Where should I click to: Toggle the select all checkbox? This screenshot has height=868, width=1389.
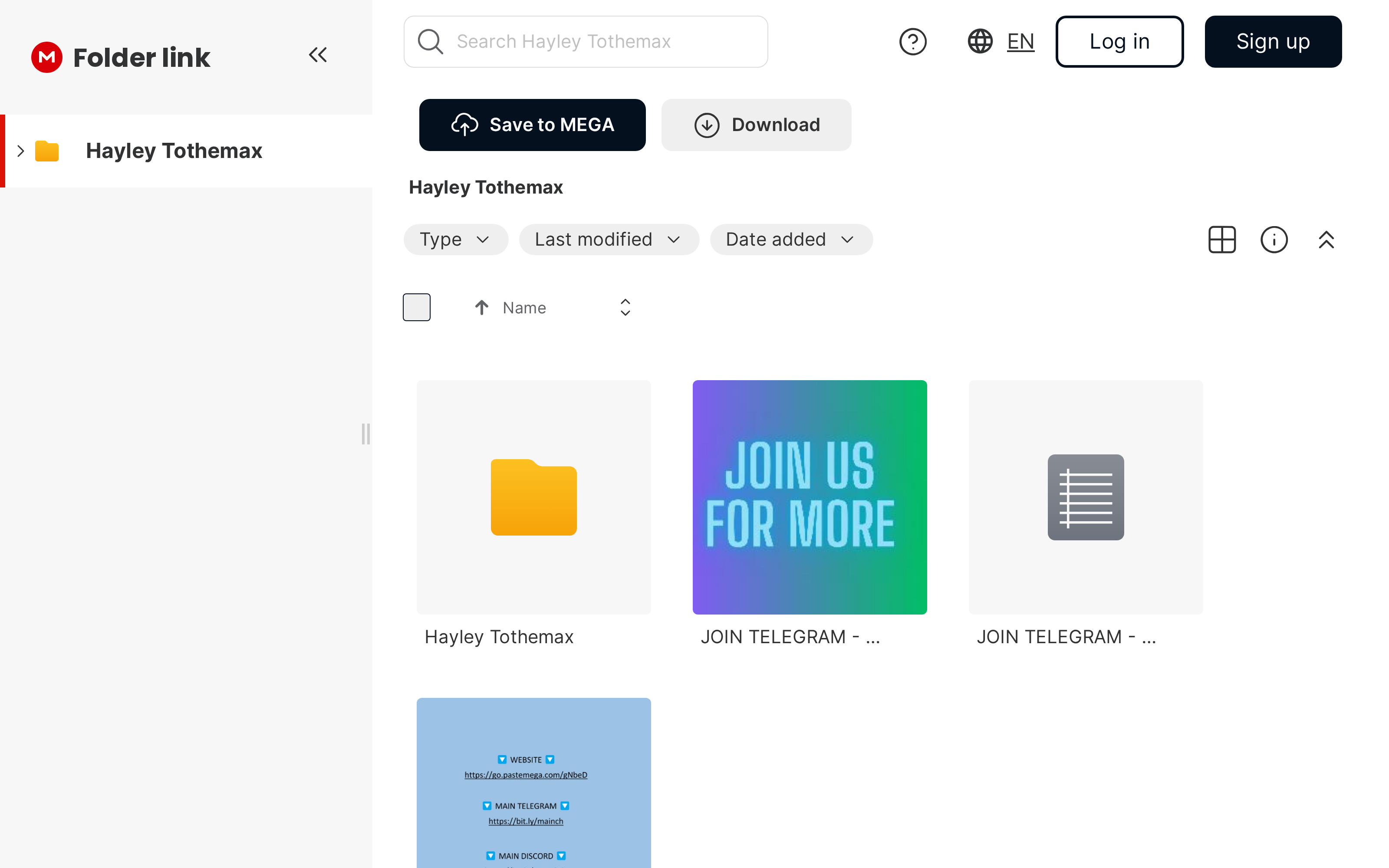417,307
